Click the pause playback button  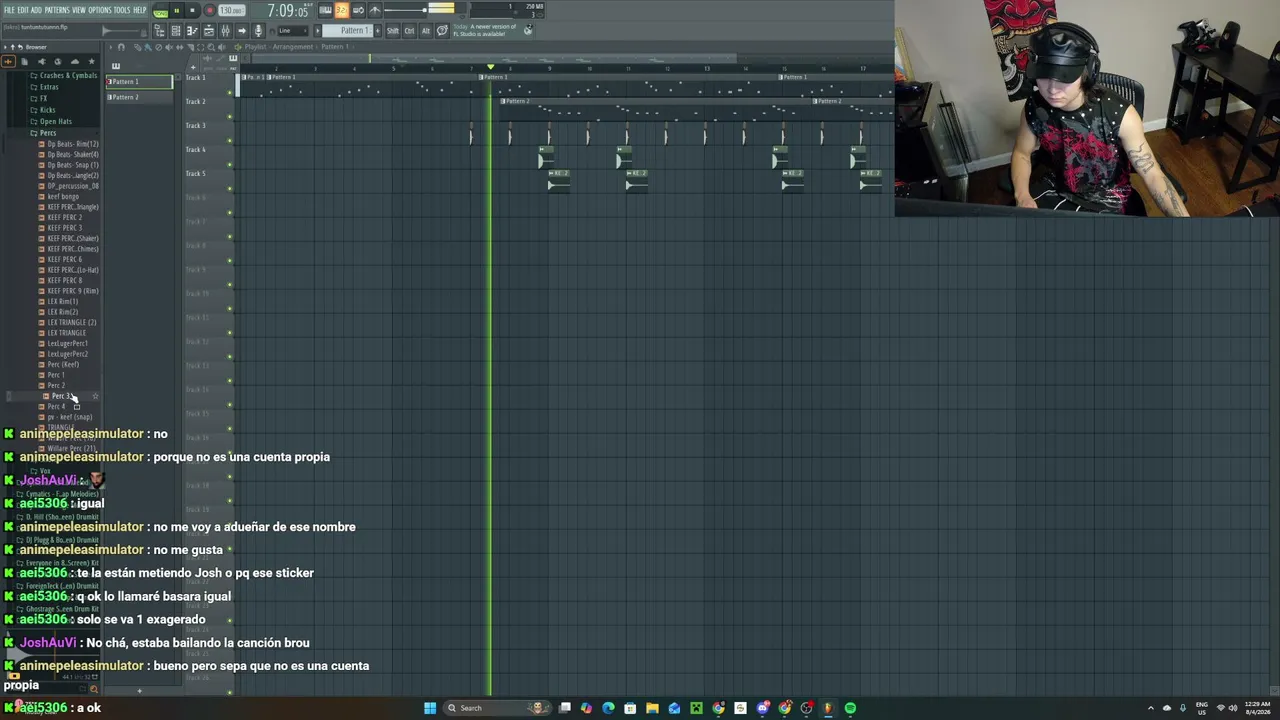point(177,11)
